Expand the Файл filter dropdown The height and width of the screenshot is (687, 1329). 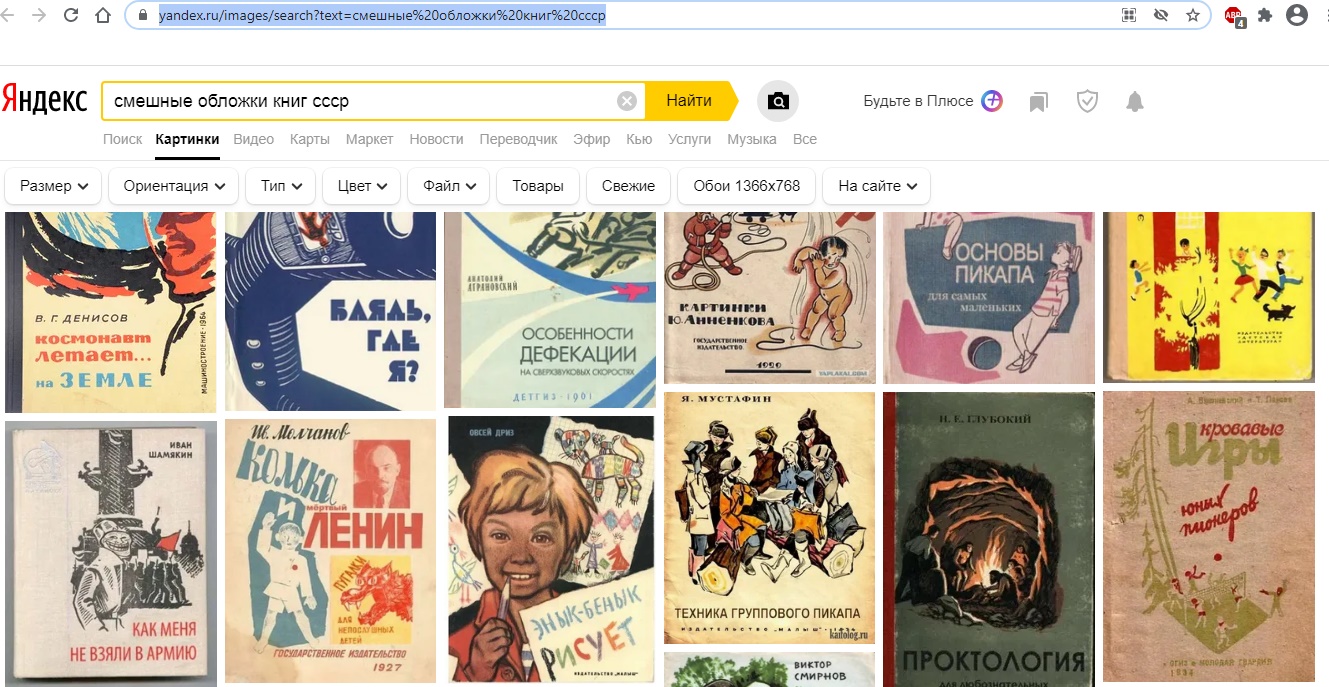click(449, 186)
